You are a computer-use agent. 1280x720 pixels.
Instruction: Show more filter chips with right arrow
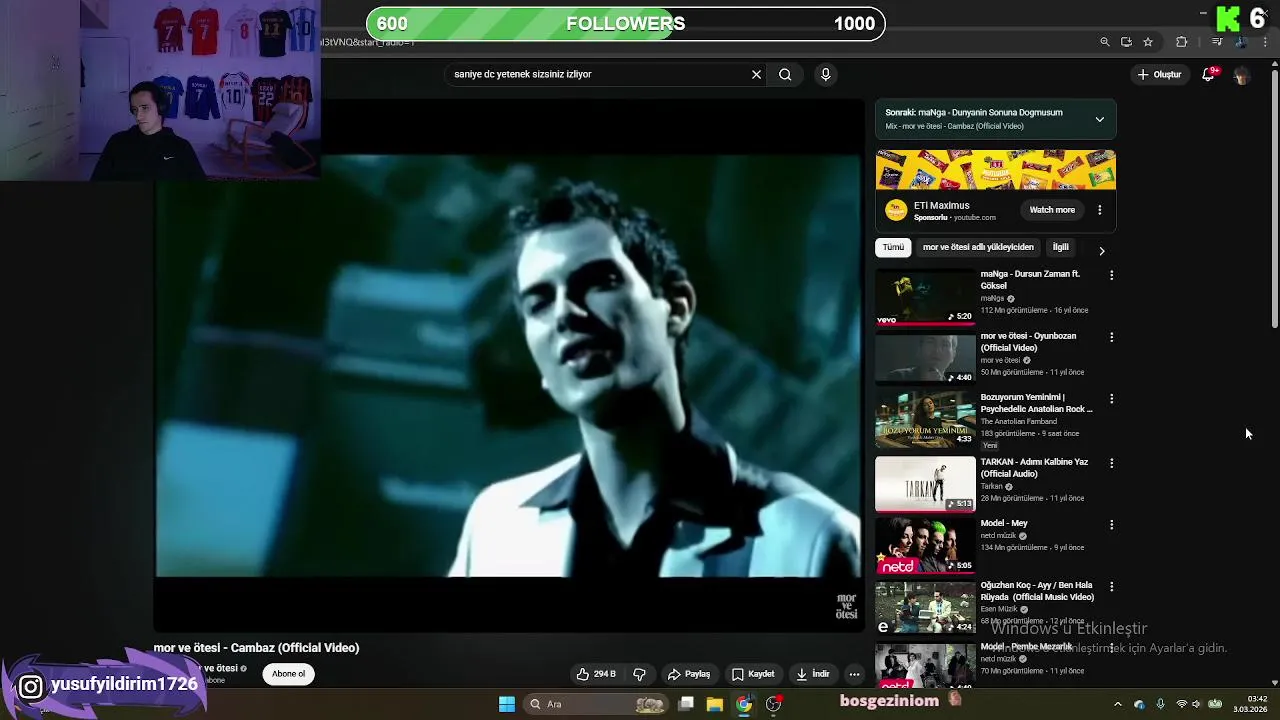pos(1102,250)
